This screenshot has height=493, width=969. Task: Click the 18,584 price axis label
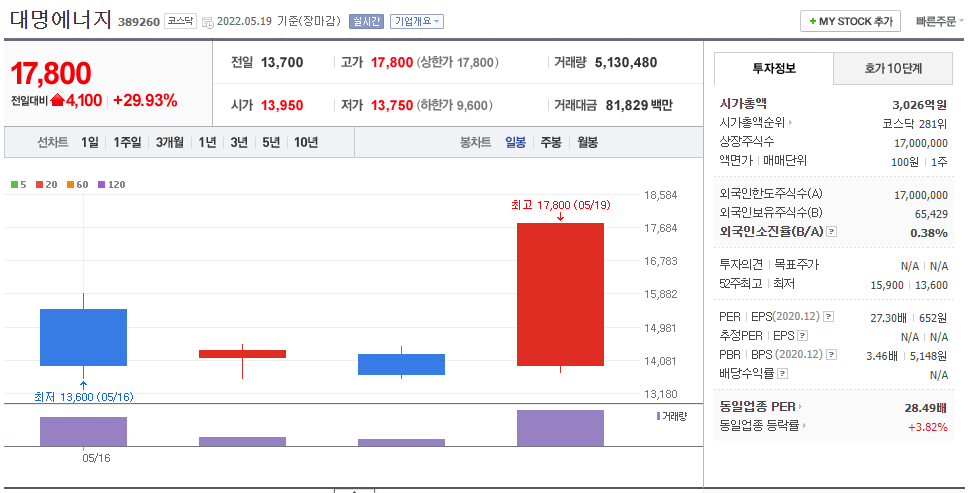[661, 195]
